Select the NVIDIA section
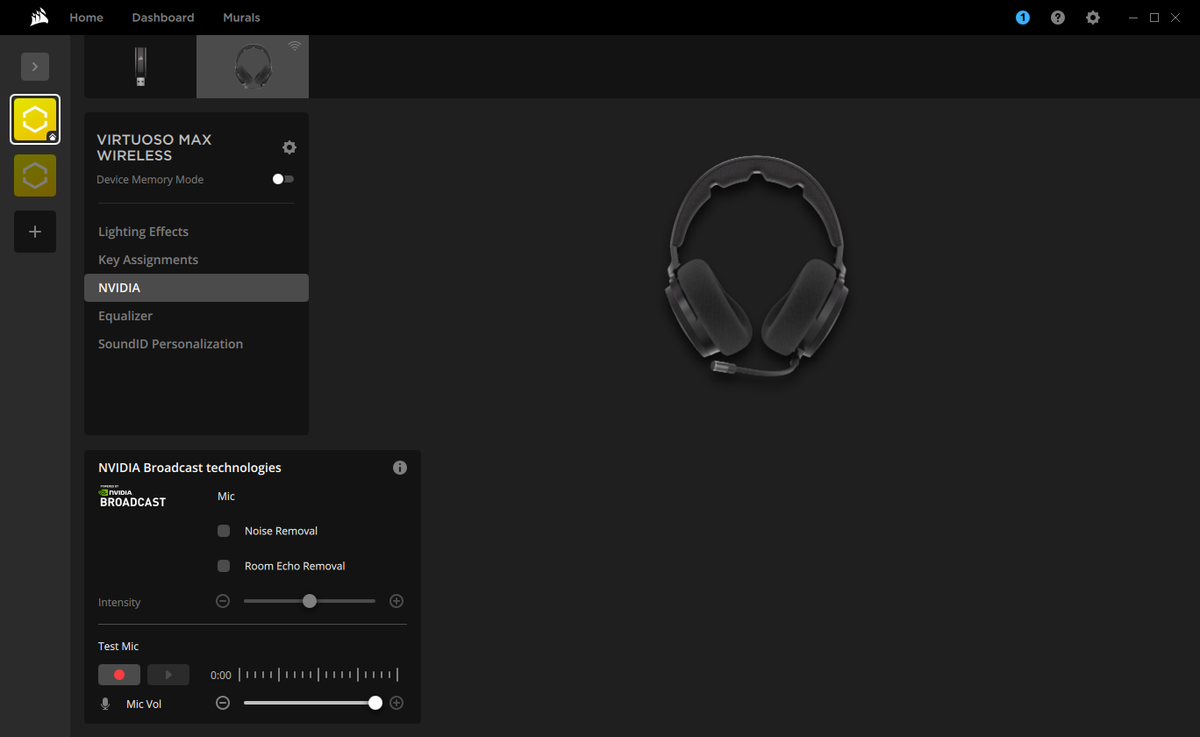The height and width of the screenshot is (737, 1200). [196, 288]
